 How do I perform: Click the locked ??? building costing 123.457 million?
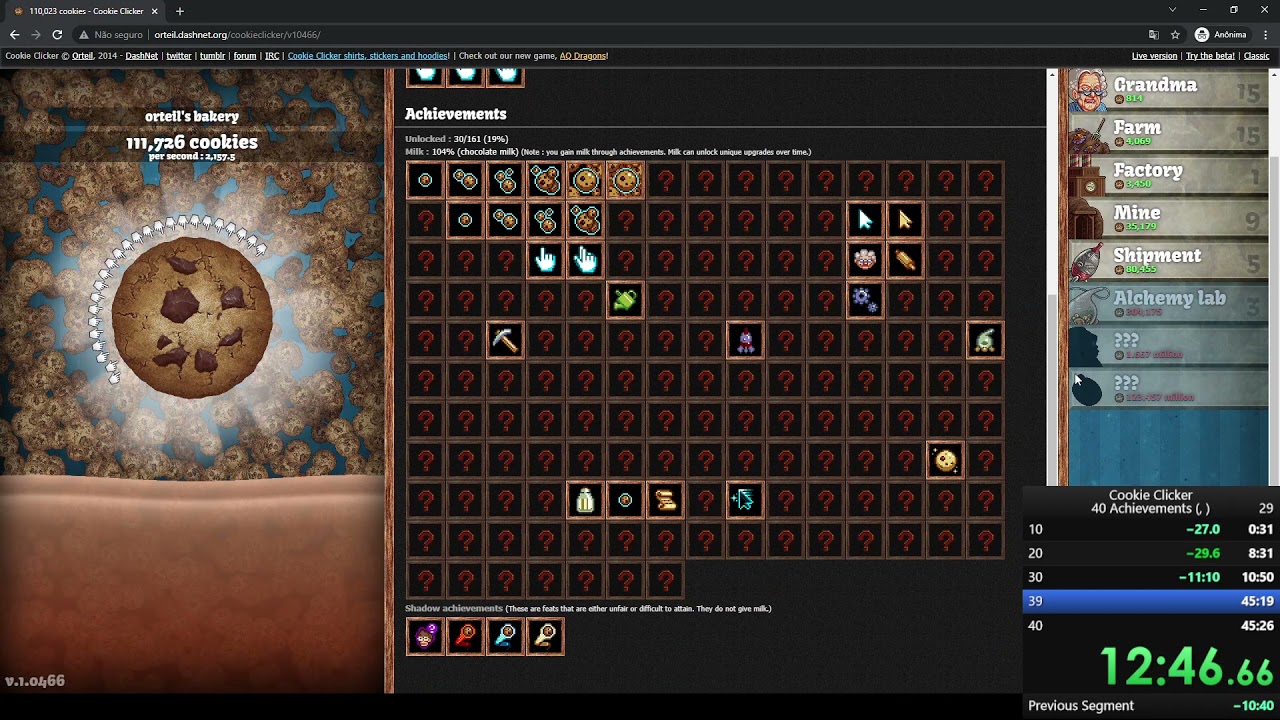click(1168, 389)
